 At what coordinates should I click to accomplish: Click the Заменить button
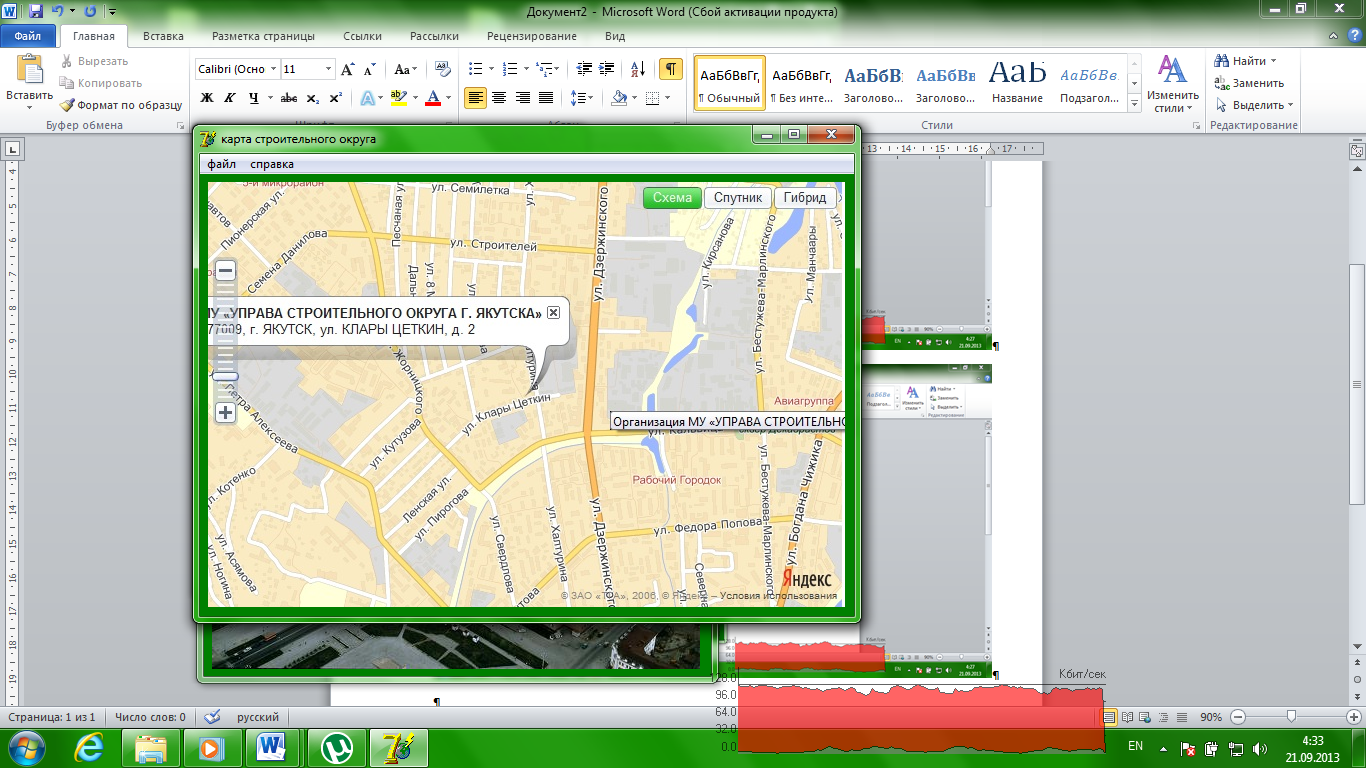tap(1250, 83)
